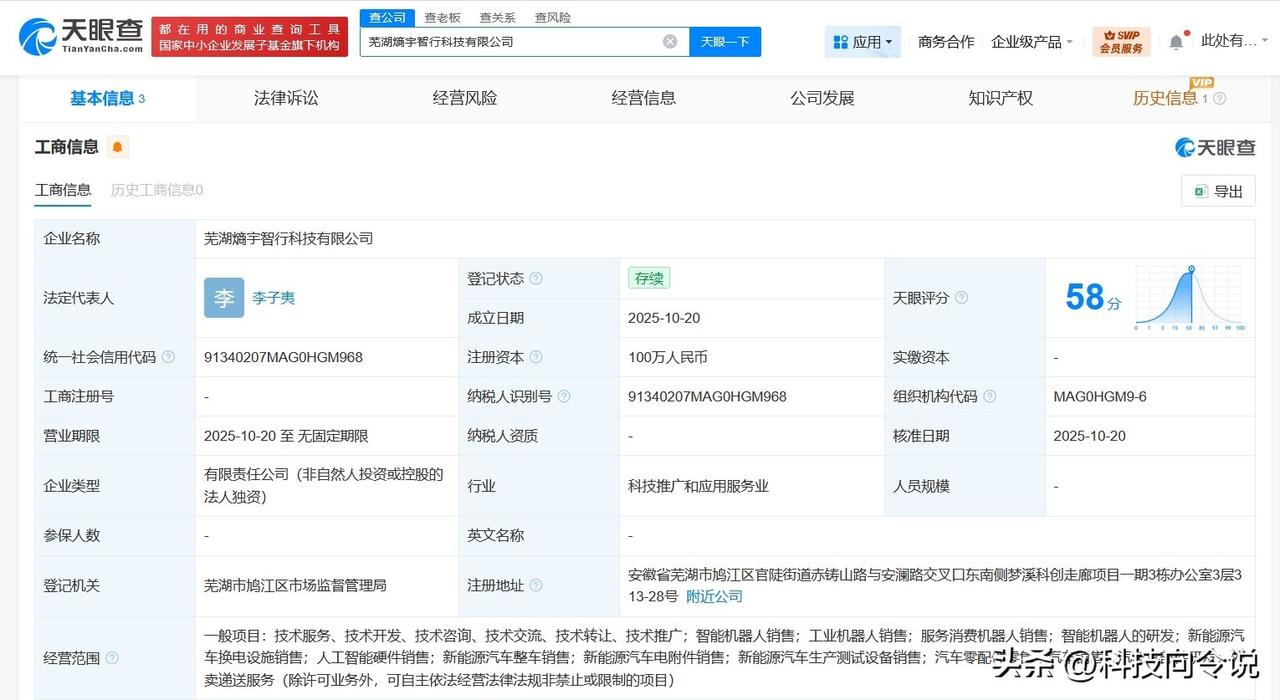Switch to the 查老板 search tab

pos(441,16)
